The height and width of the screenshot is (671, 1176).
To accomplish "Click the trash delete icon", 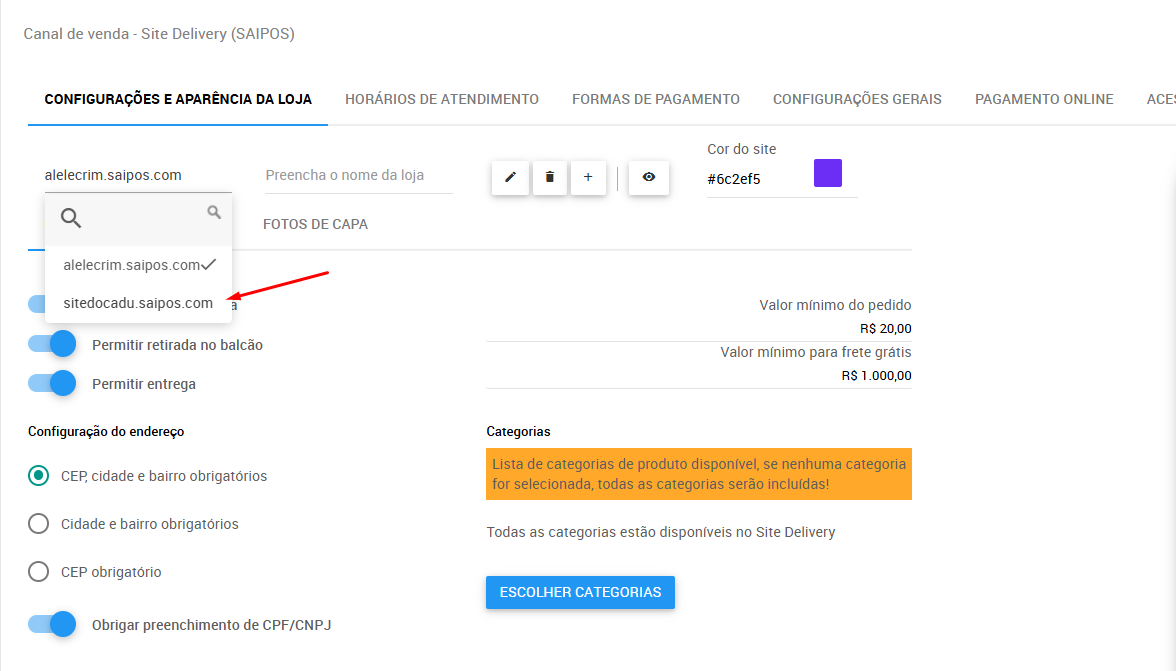I will (549, 177).
